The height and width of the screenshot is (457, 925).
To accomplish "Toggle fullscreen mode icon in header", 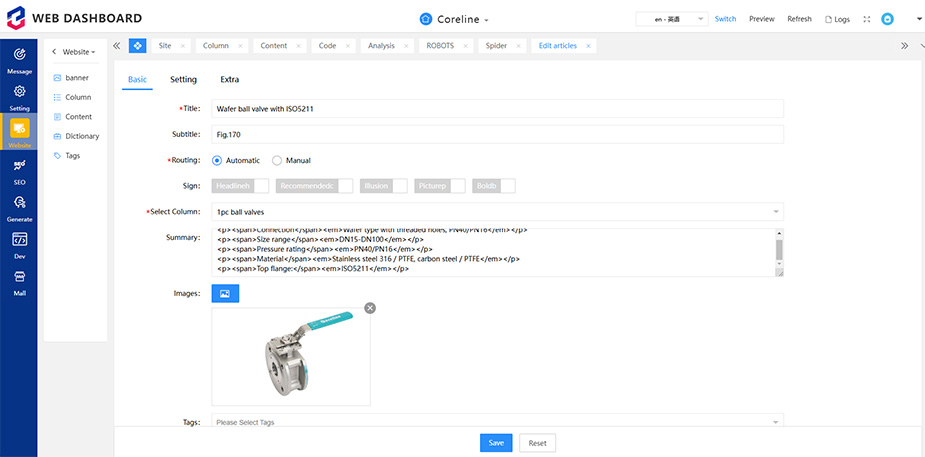I will (867, 19).
